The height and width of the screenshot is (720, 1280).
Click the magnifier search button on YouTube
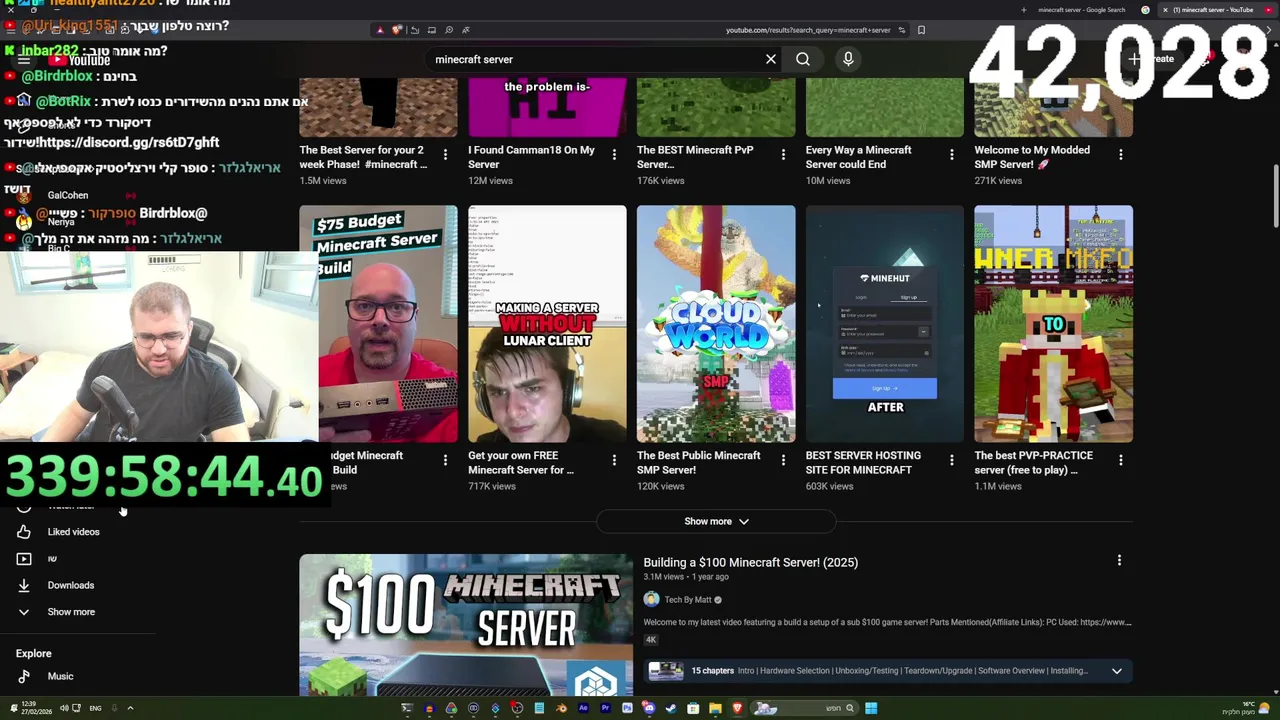coord(803,59)
